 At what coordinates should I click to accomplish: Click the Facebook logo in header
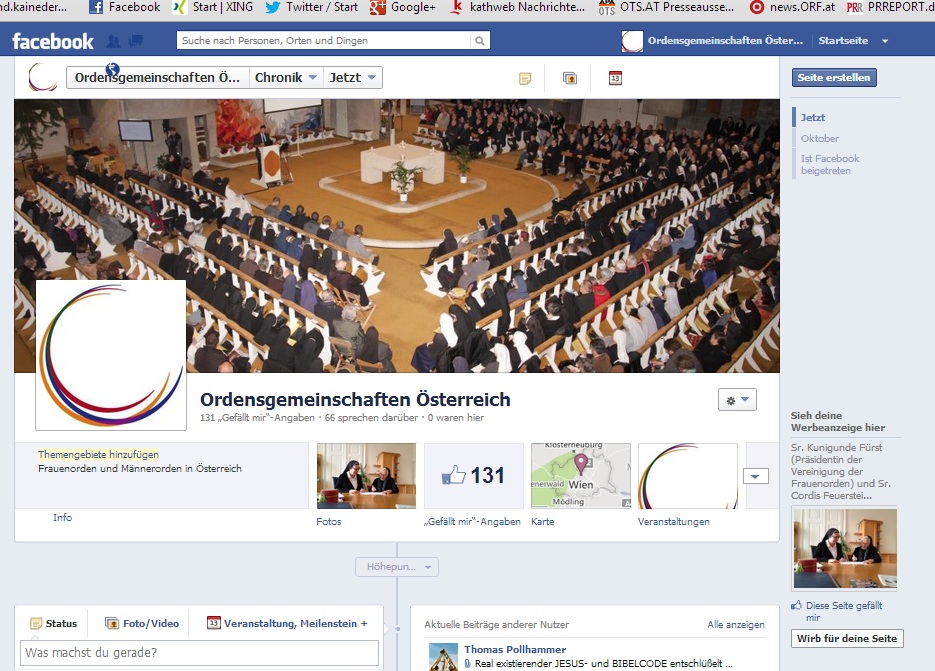click(x=53, y=41)
